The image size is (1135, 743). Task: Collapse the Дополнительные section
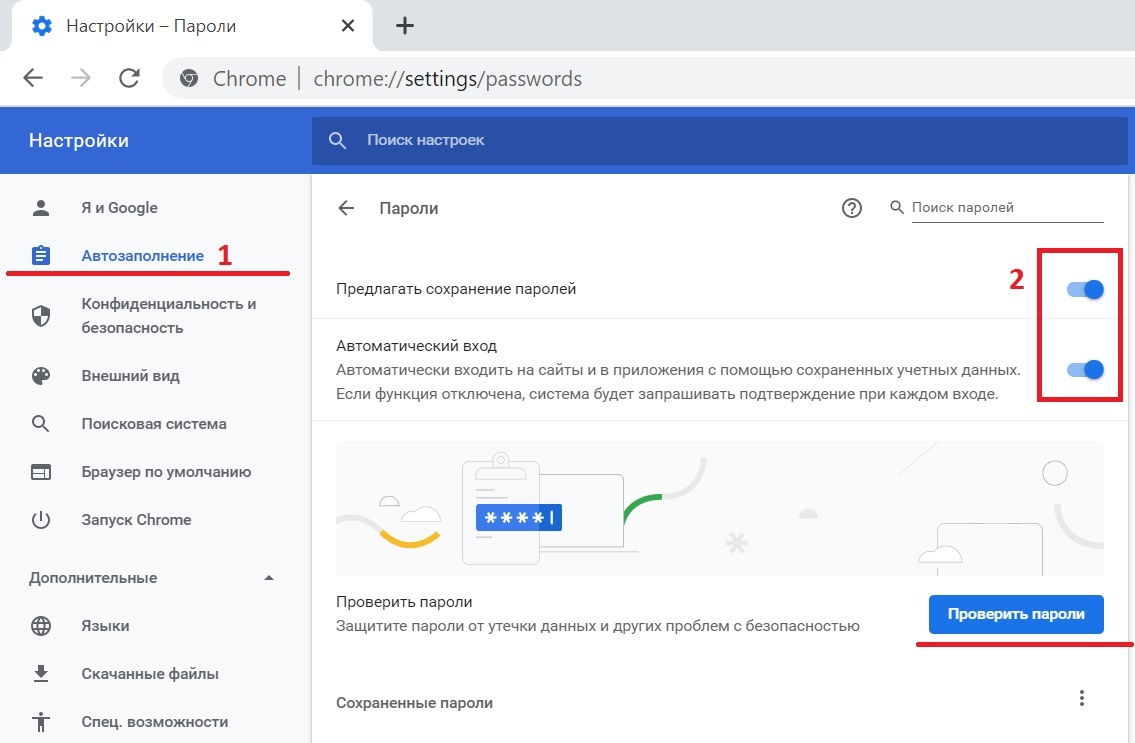[268, 578]
